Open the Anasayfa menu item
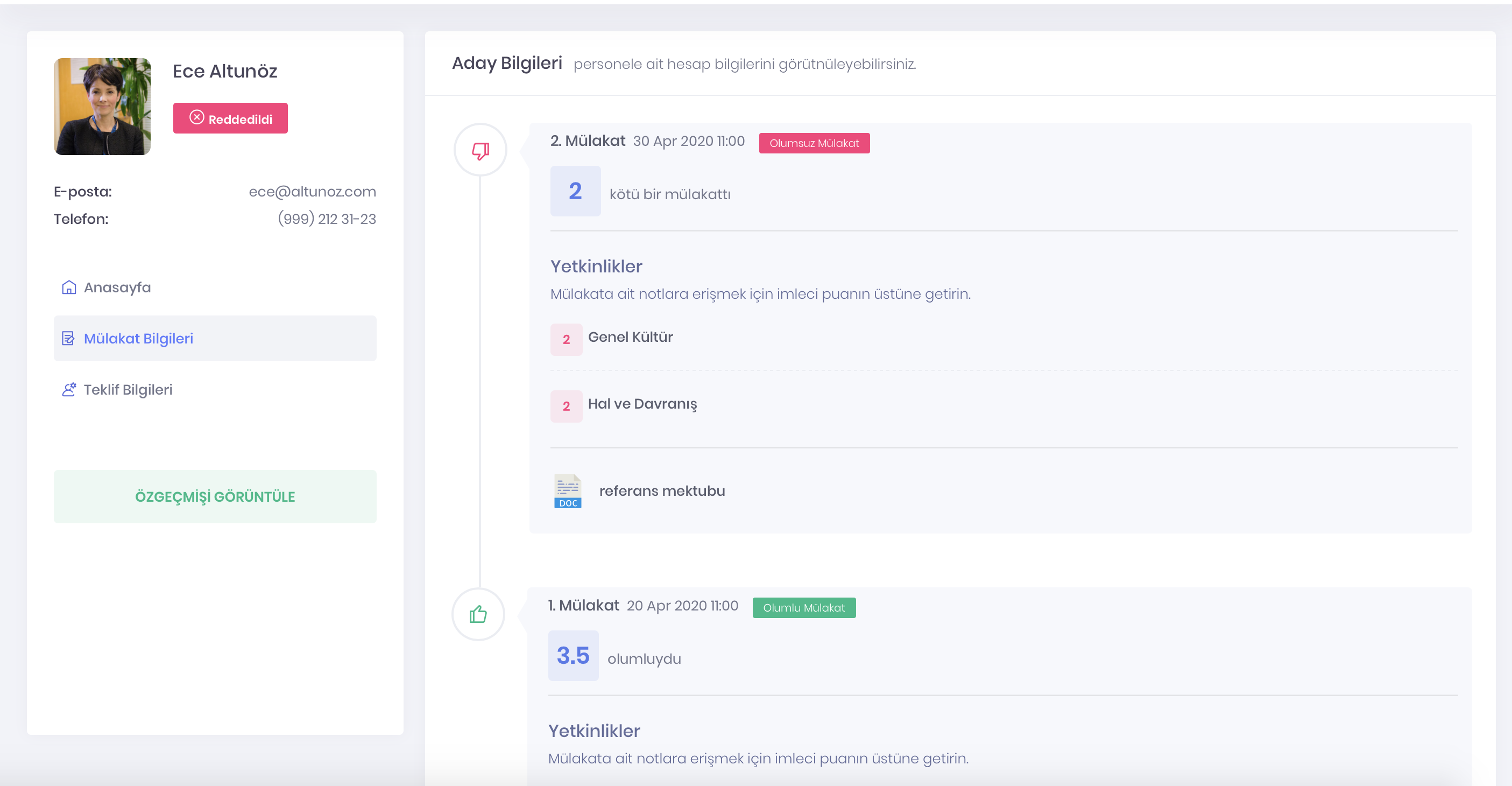 pos(117,287)
